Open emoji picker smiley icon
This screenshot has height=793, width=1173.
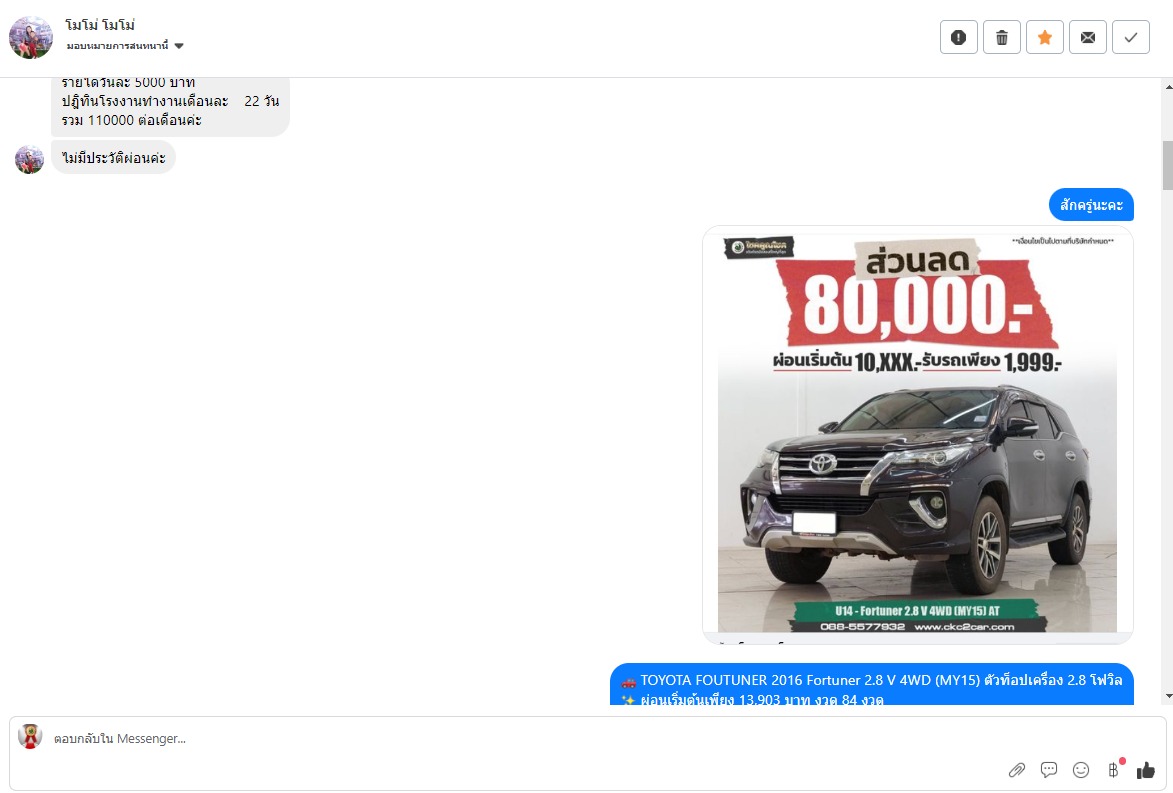point(1081,770)
